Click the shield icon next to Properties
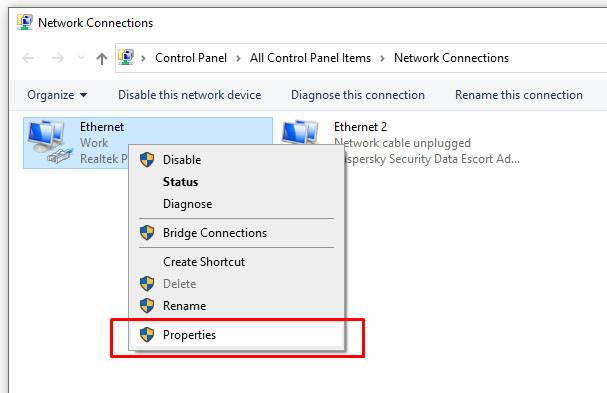The image size is (607, 393). [147, 335]
